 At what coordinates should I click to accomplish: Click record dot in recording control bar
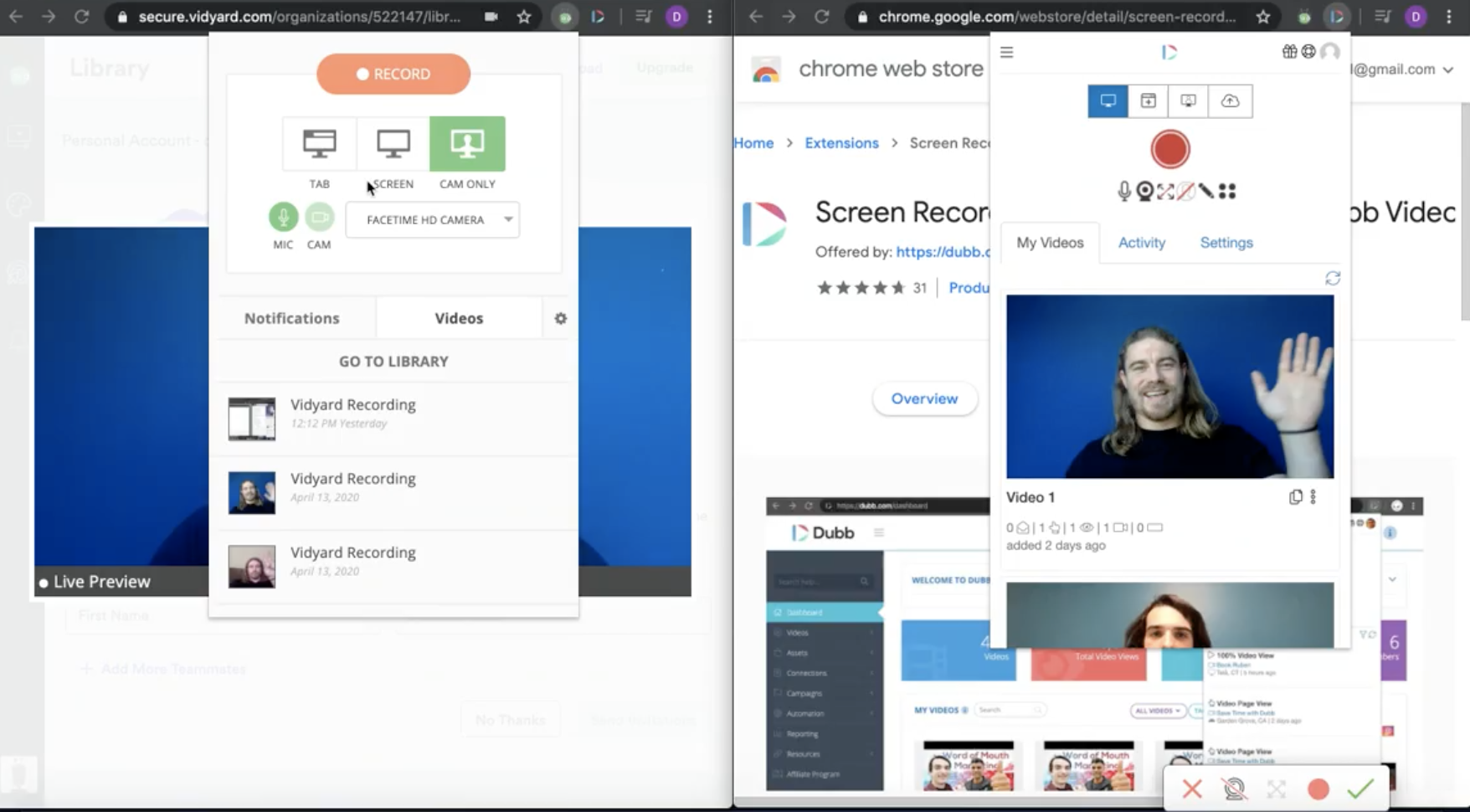[1318, 789]
